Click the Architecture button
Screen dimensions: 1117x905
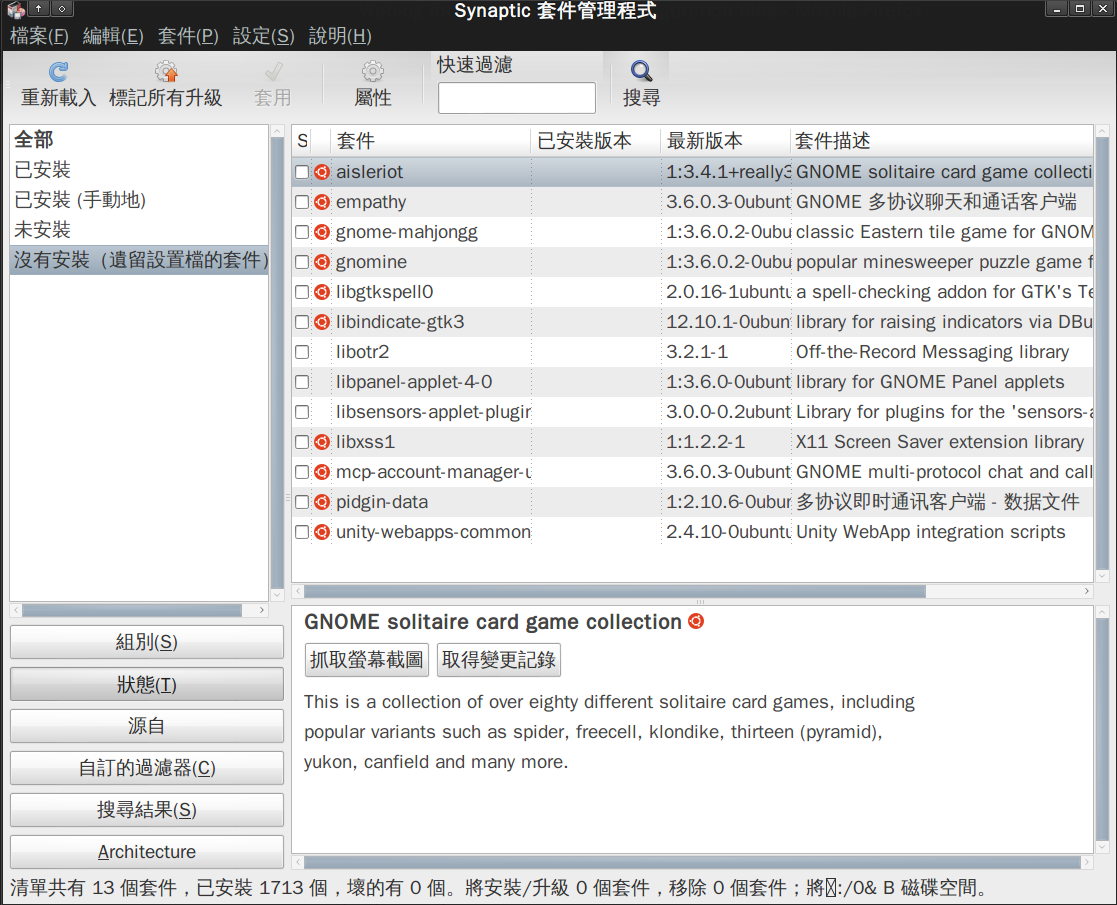pyautogui.click(x=147, y=852)
